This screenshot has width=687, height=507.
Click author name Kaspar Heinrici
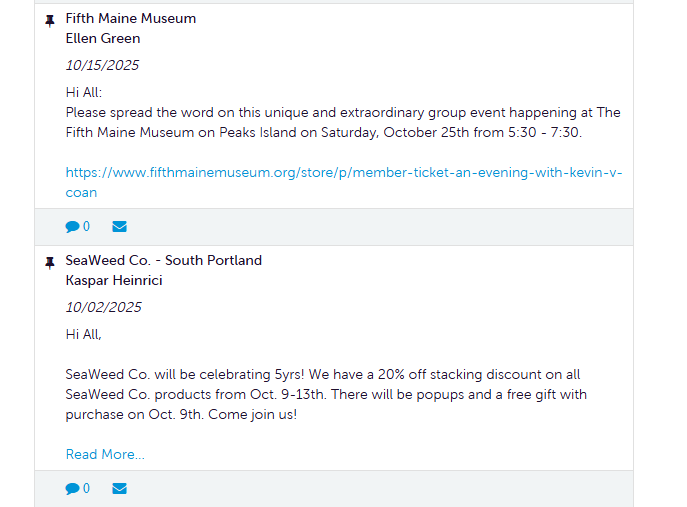click(114, 280)
